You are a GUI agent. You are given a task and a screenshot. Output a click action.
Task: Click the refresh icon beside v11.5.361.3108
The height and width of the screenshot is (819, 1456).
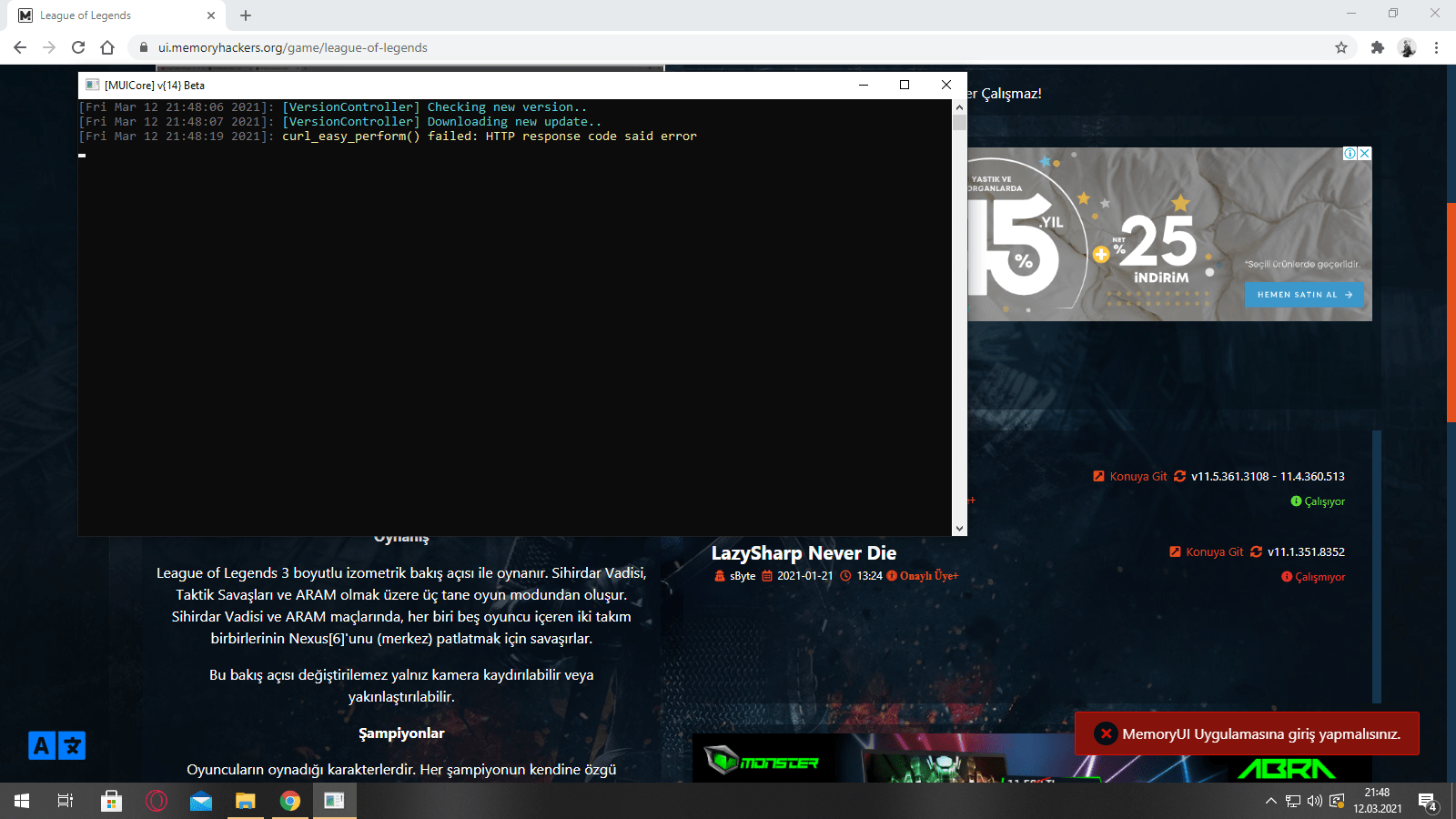(x=1180, y=476)
